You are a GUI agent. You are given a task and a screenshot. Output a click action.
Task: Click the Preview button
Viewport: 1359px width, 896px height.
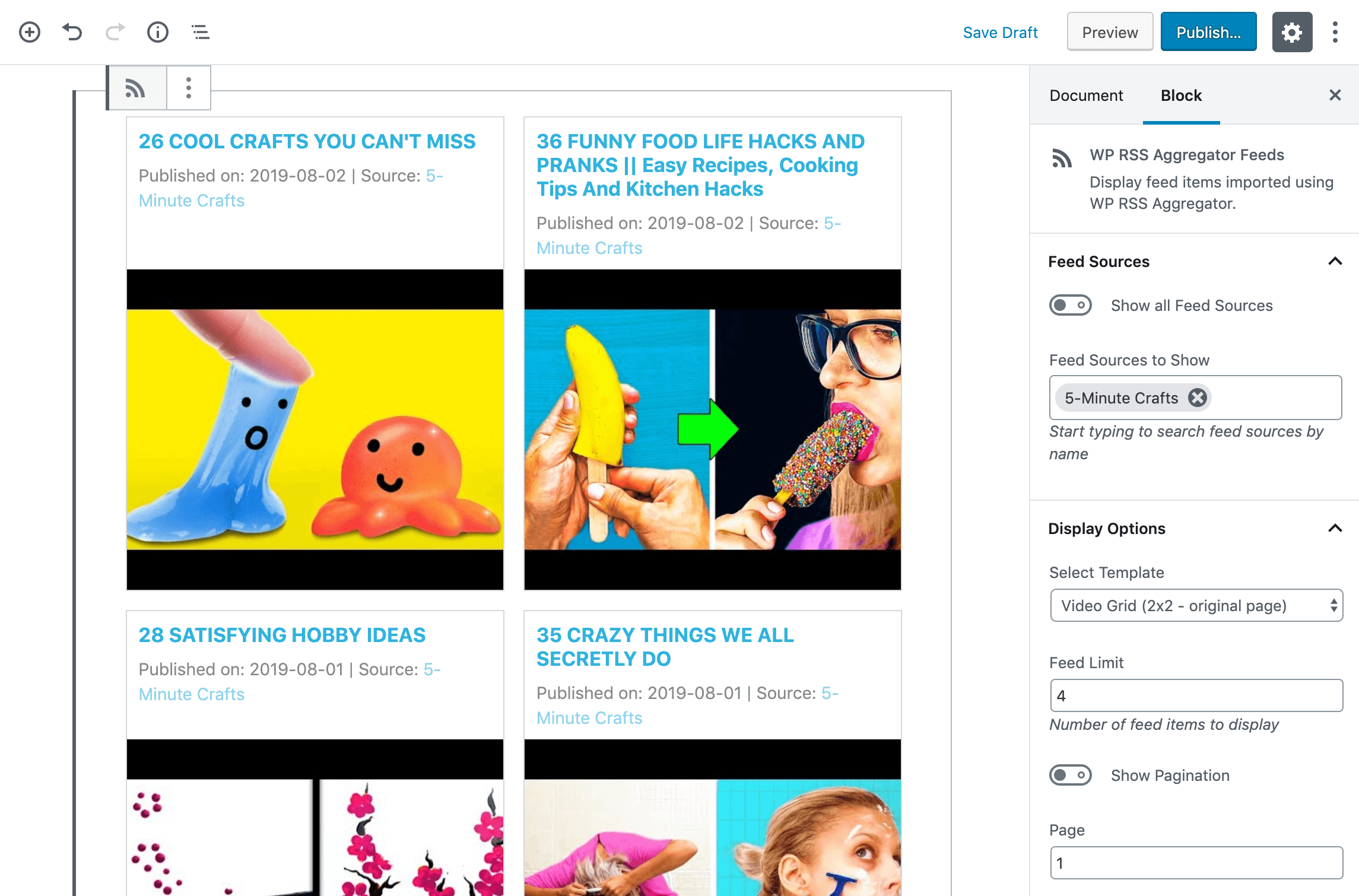1110,32
